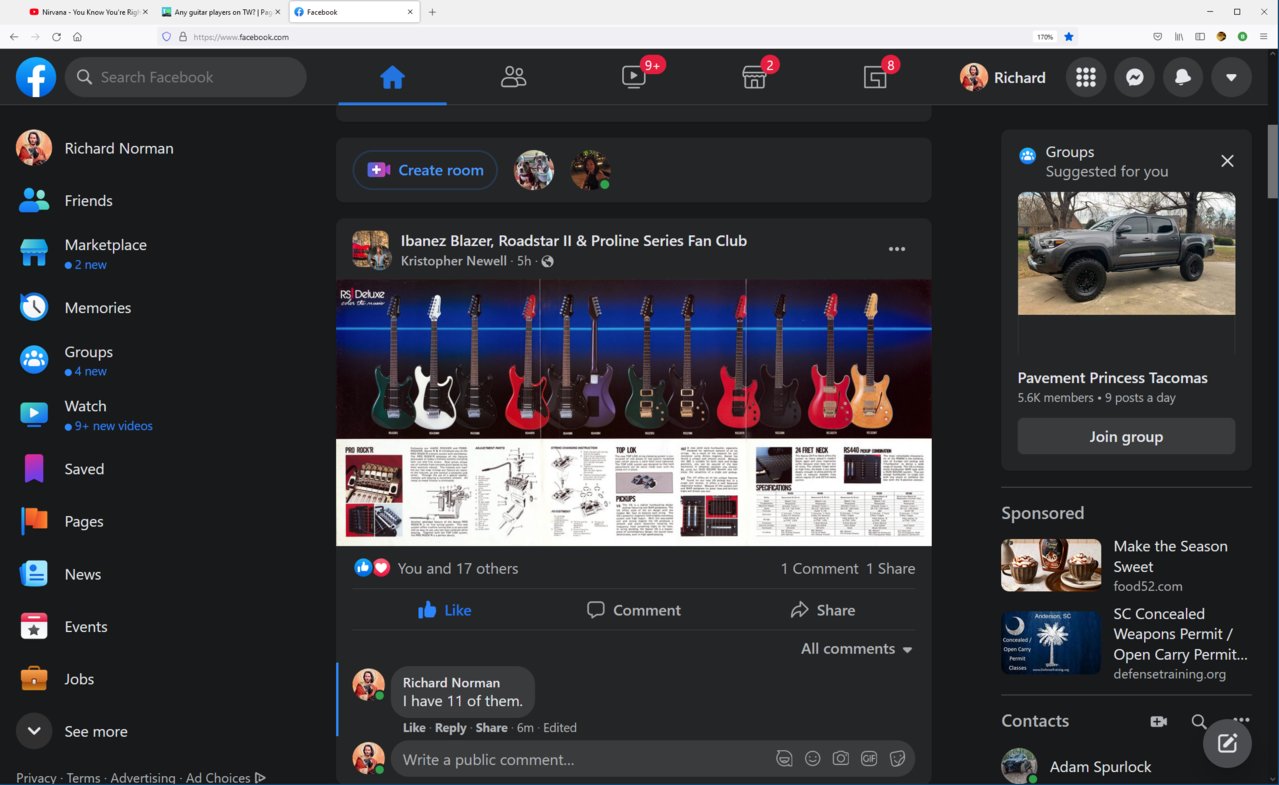1279x785 pixels.
Task: Insert avatar sticker in comment
Action: coord(784,759)
